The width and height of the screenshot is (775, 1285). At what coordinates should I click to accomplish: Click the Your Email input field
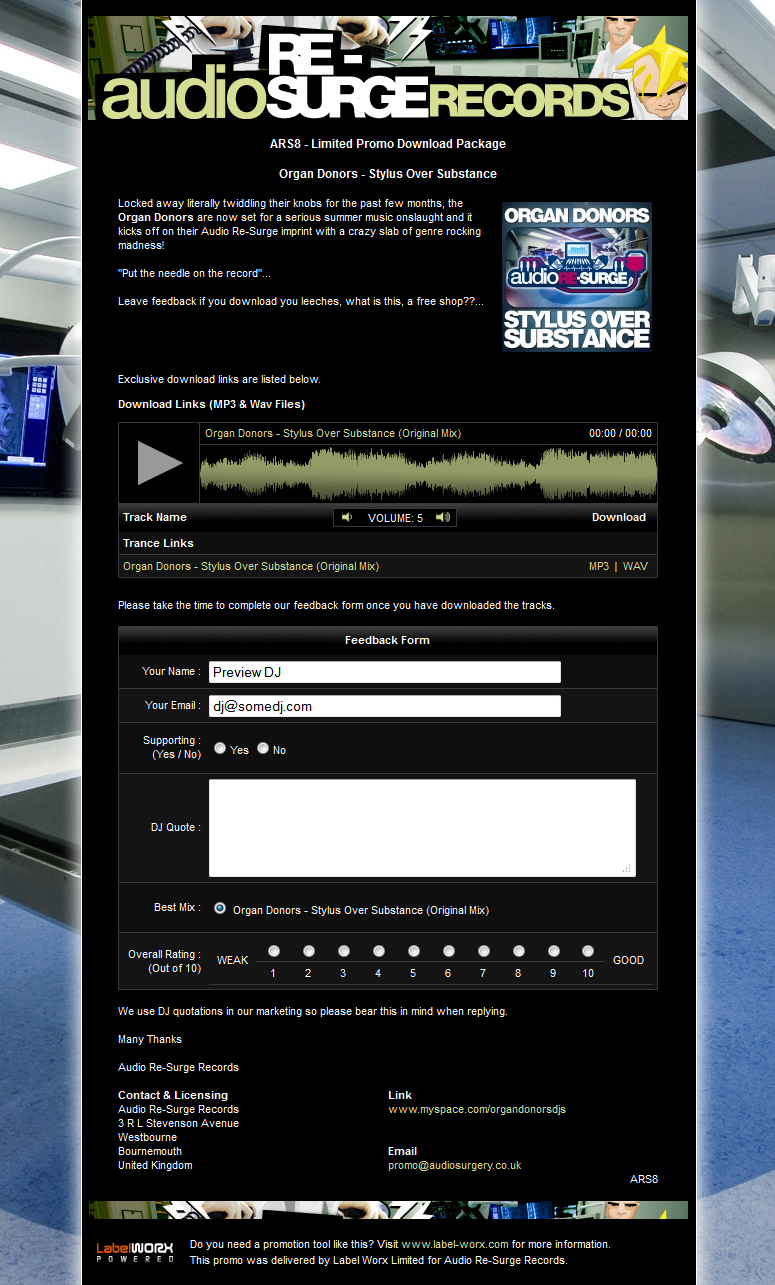pyautogui.click(x=385, y=706)
